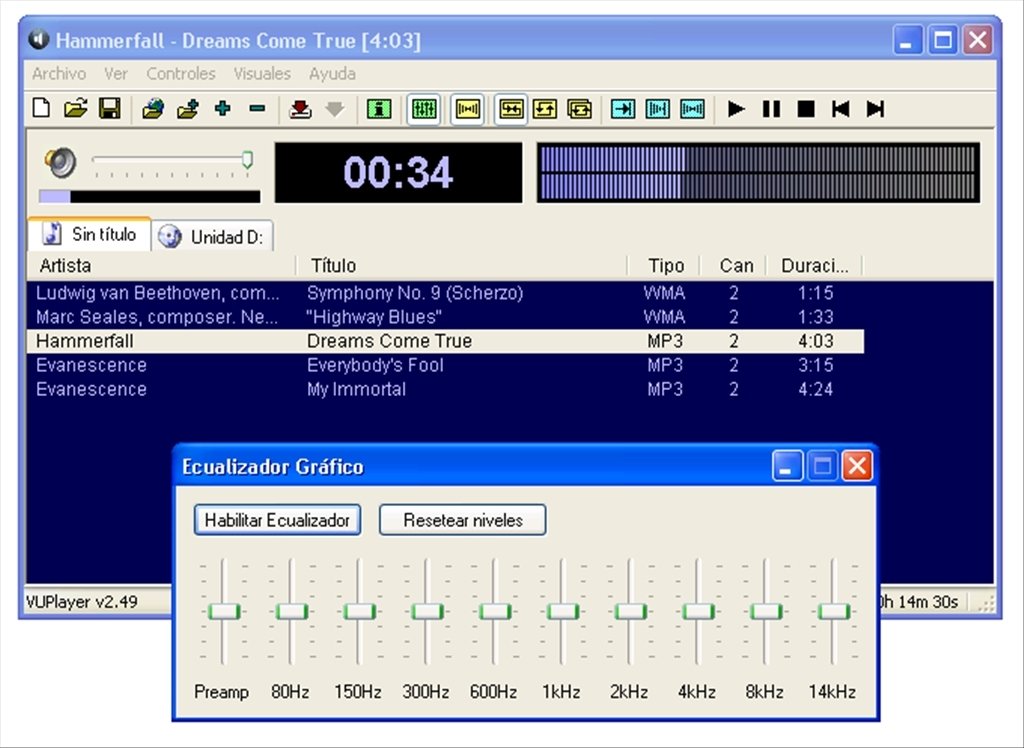1024x748 pixels.
Task: Add files using the plus icon
Action: pyautogui.click(x=223, y=108)
